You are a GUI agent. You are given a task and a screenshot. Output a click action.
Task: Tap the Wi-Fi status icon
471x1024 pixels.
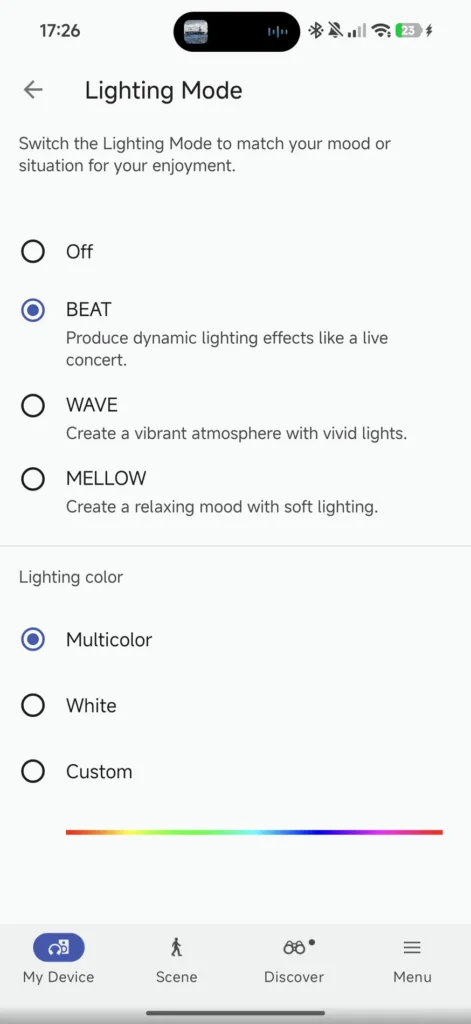point(380,30)
